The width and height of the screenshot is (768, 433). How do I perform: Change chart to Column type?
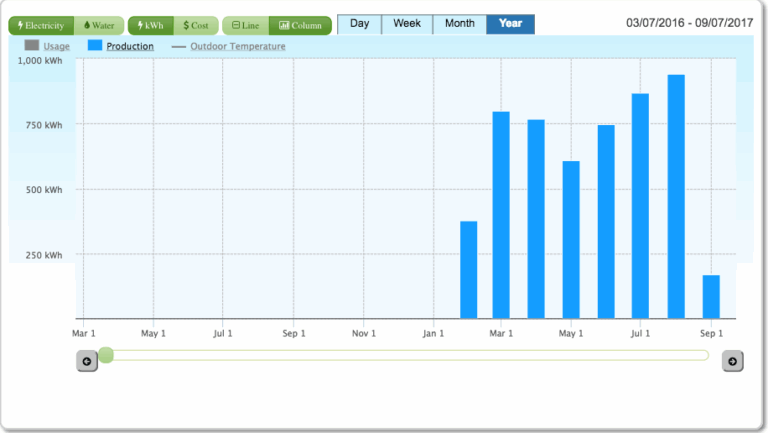click(300, 25)
